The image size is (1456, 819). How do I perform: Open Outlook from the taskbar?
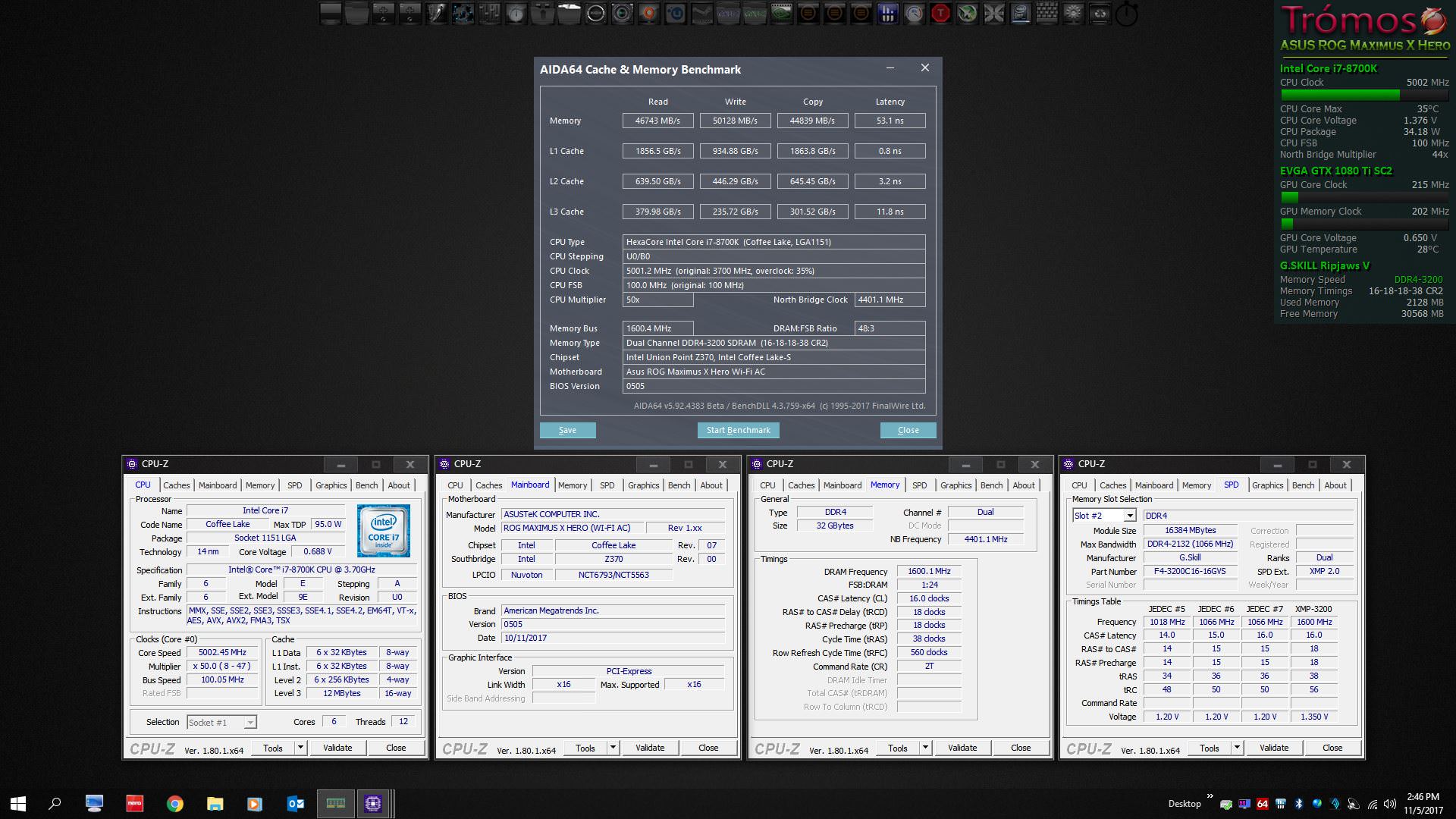pos(296,804)
